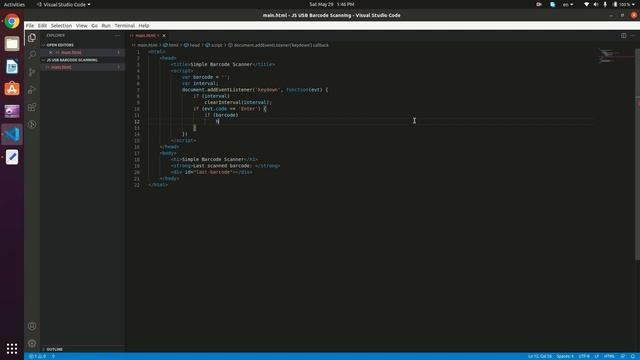The image size is (640, 360).
Task: Open the Terminal menu
Action: pyautogui.click(x=124, y=25)
